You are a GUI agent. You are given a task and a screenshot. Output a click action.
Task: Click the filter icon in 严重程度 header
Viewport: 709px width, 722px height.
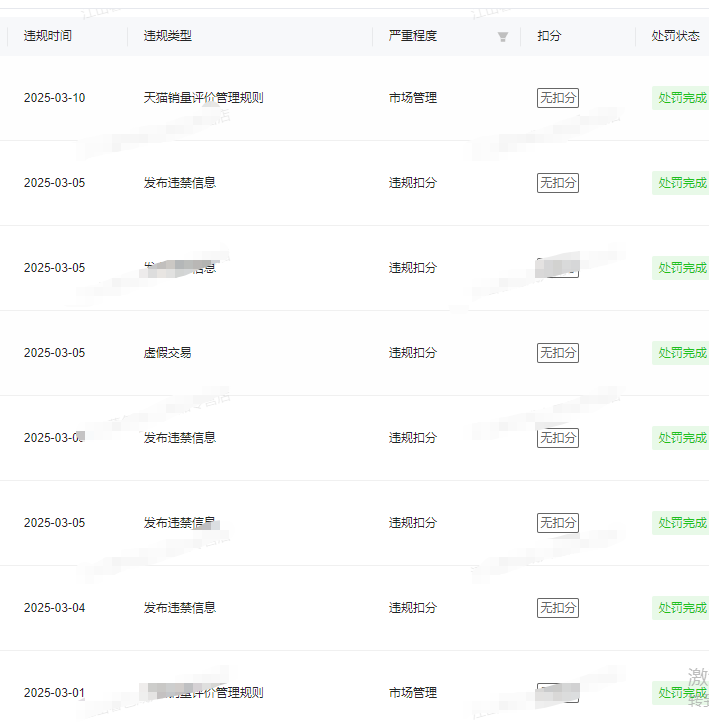503,37
